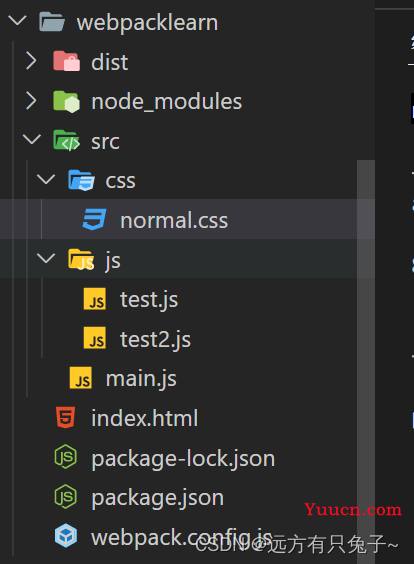Click the src code folder icon
This screenshot has width=414, height=564.
tap(67, 140)
